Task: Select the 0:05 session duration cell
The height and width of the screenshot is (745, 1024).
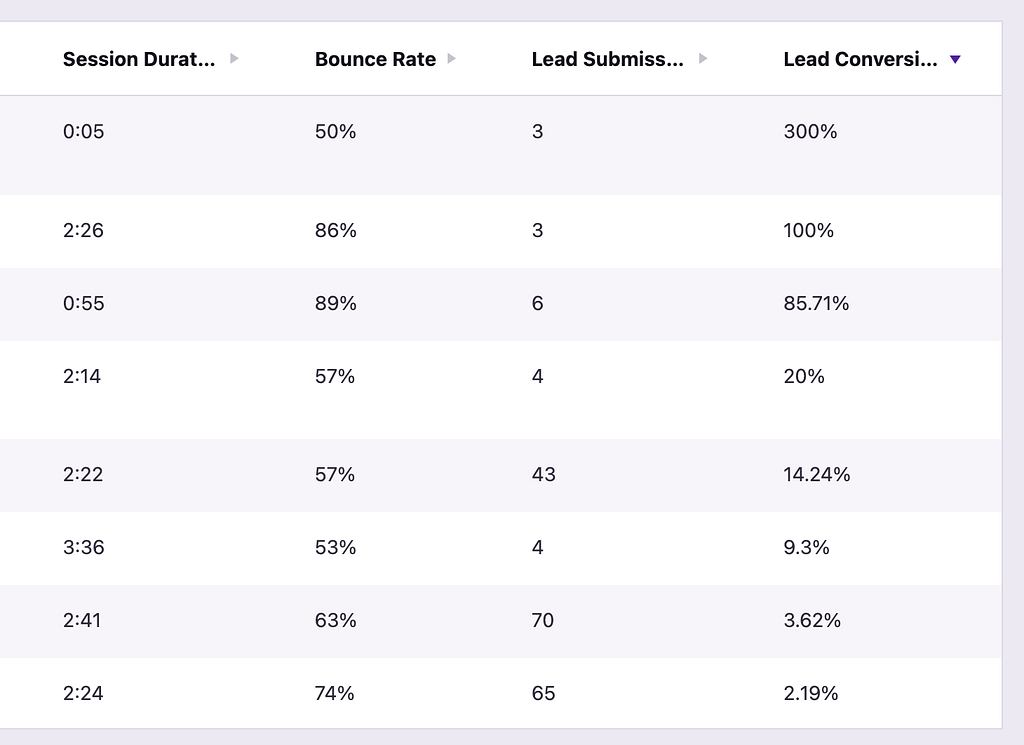Action: coord(83,132)
